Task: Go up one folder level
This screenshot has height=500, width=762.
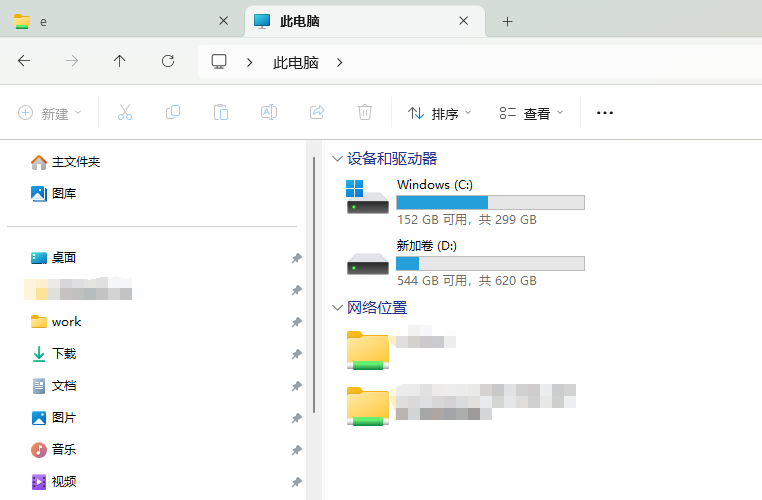Action: point(120,61)
